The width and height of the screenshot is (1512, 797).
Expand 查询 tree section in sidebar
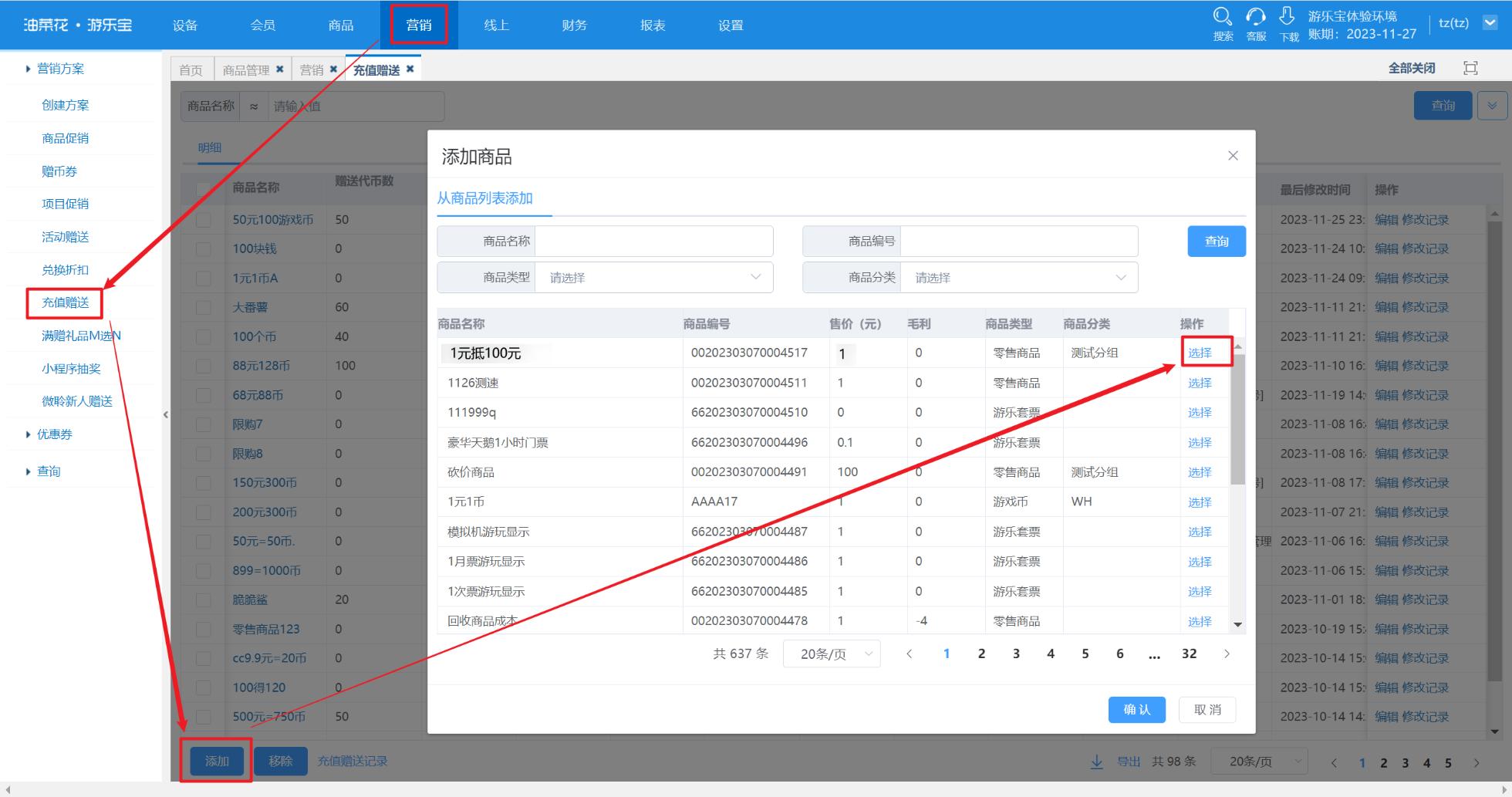(29, 471)
